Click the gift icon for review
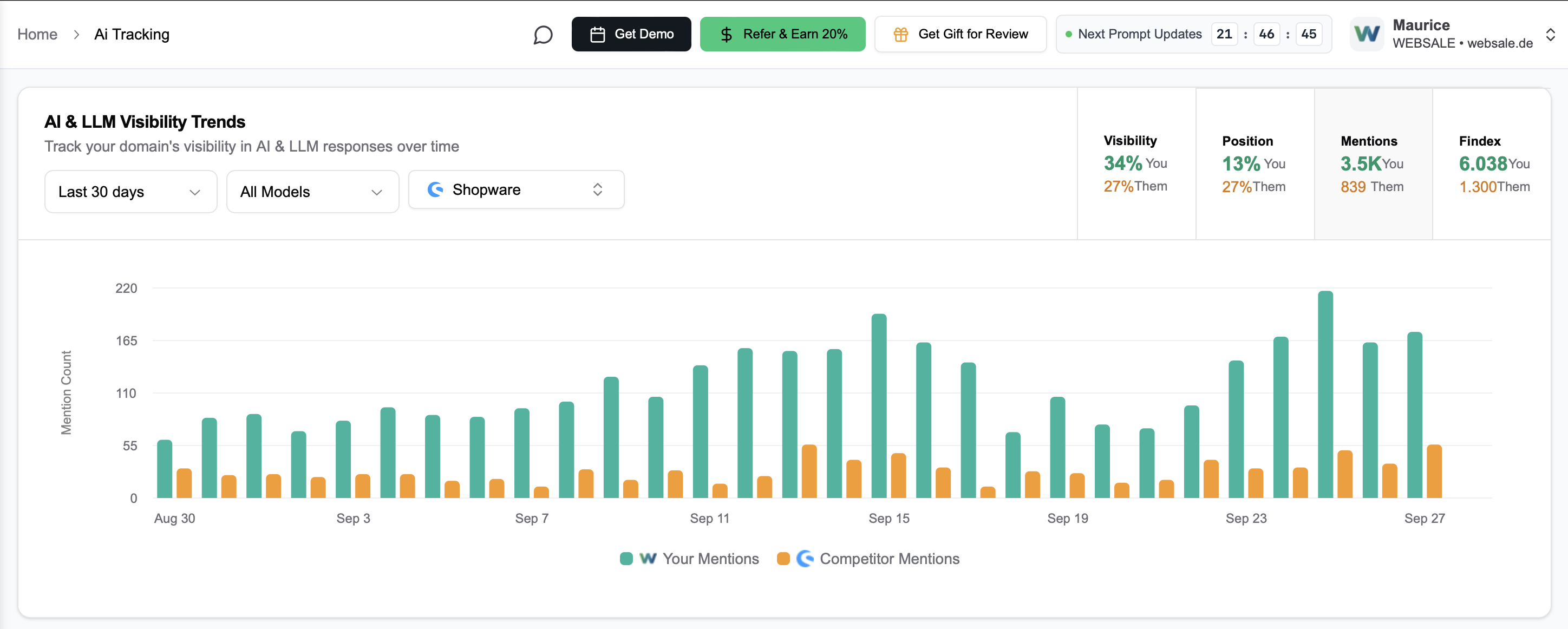Viewport: 1568px width, 629px height. 900,35
